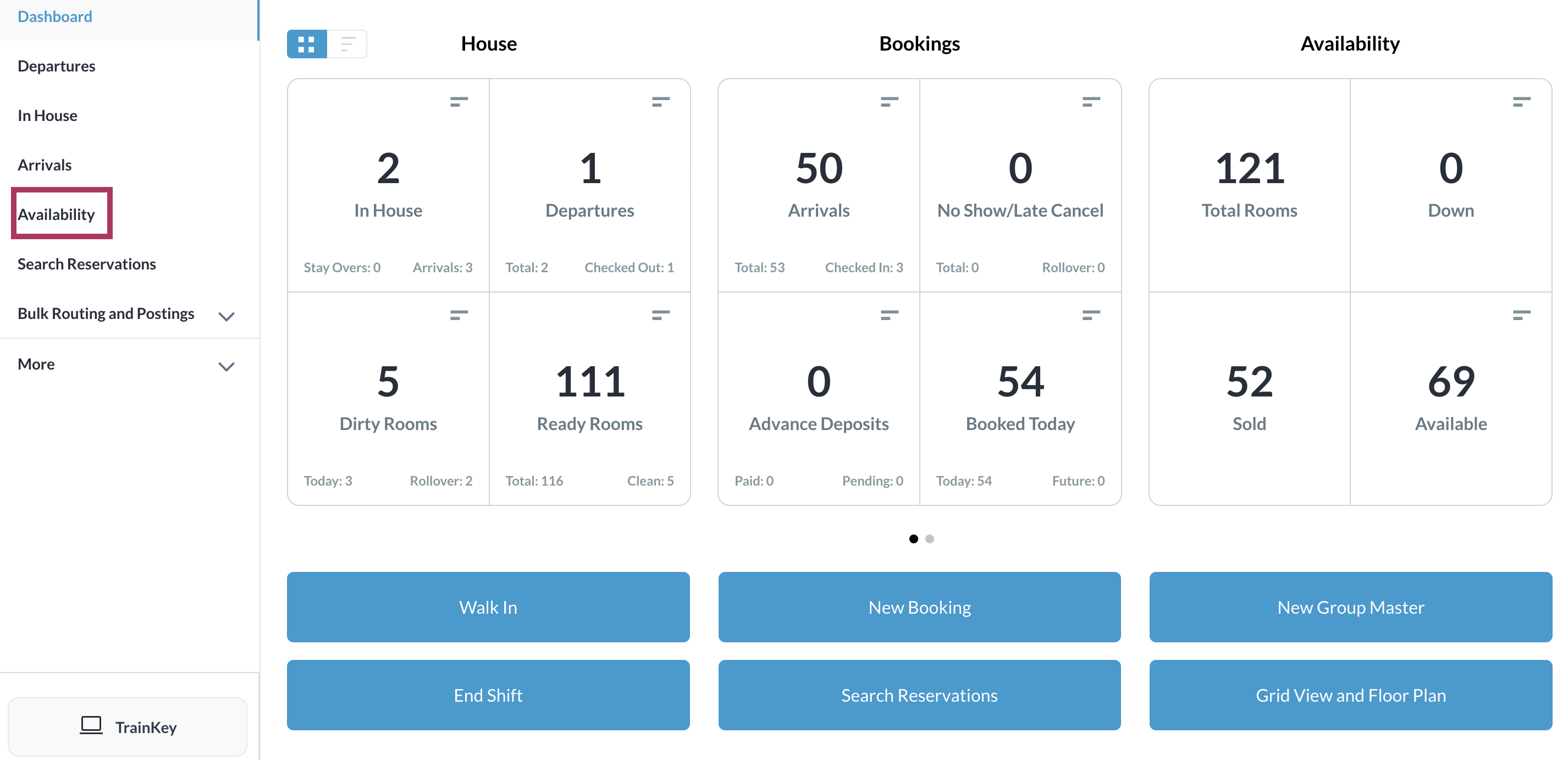Click the TrainKey laptop button
Screen dimensions: 1568x760
pos(128,726)
